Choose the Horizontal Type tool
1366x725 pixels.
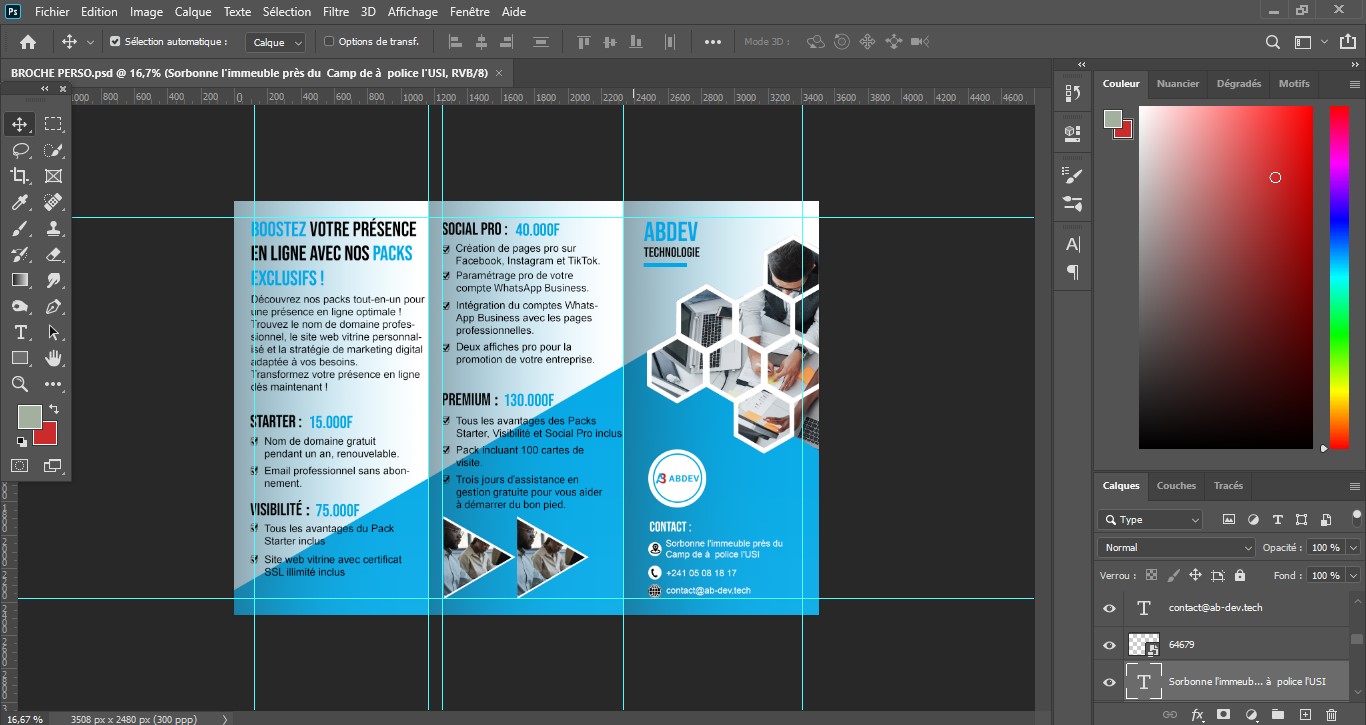(19, 332)
